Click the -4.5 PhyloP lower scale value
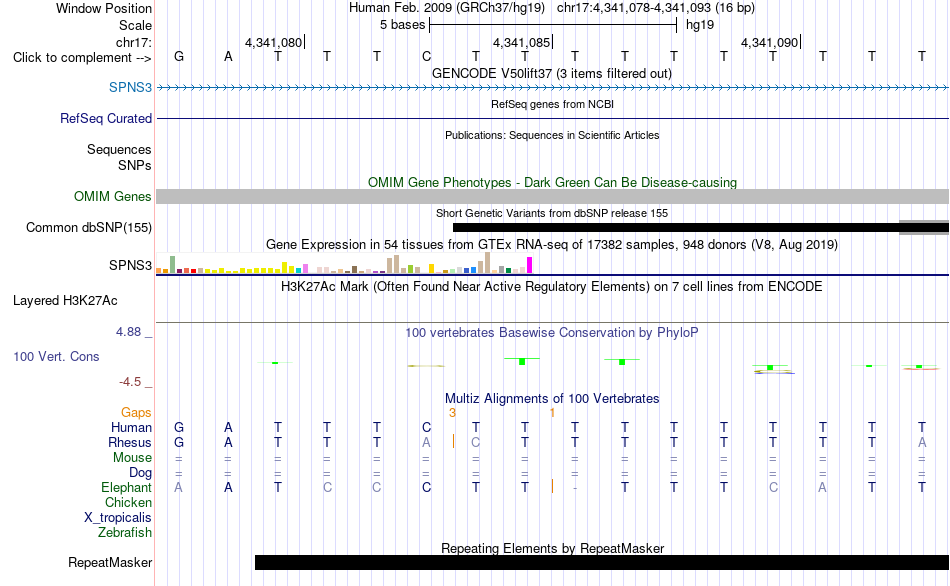950x586 pixels. coord(130,382)
